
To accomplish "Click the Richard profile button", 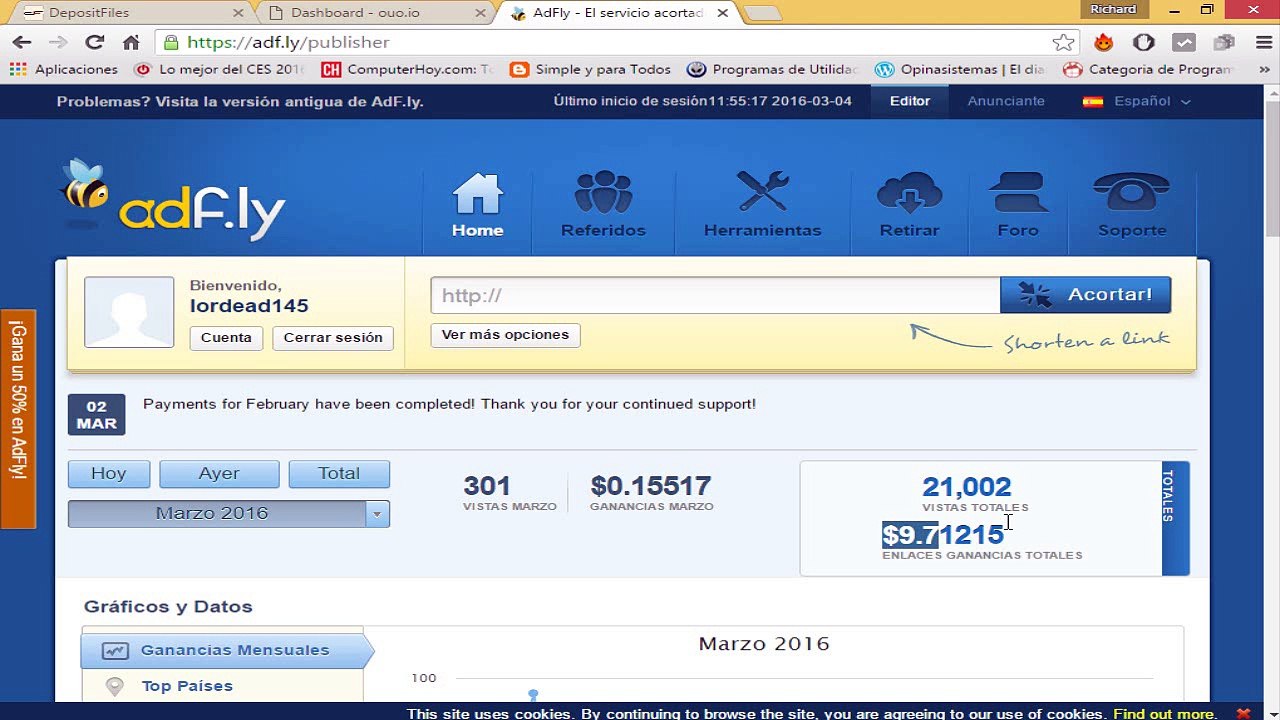I will click(1114, 9).
